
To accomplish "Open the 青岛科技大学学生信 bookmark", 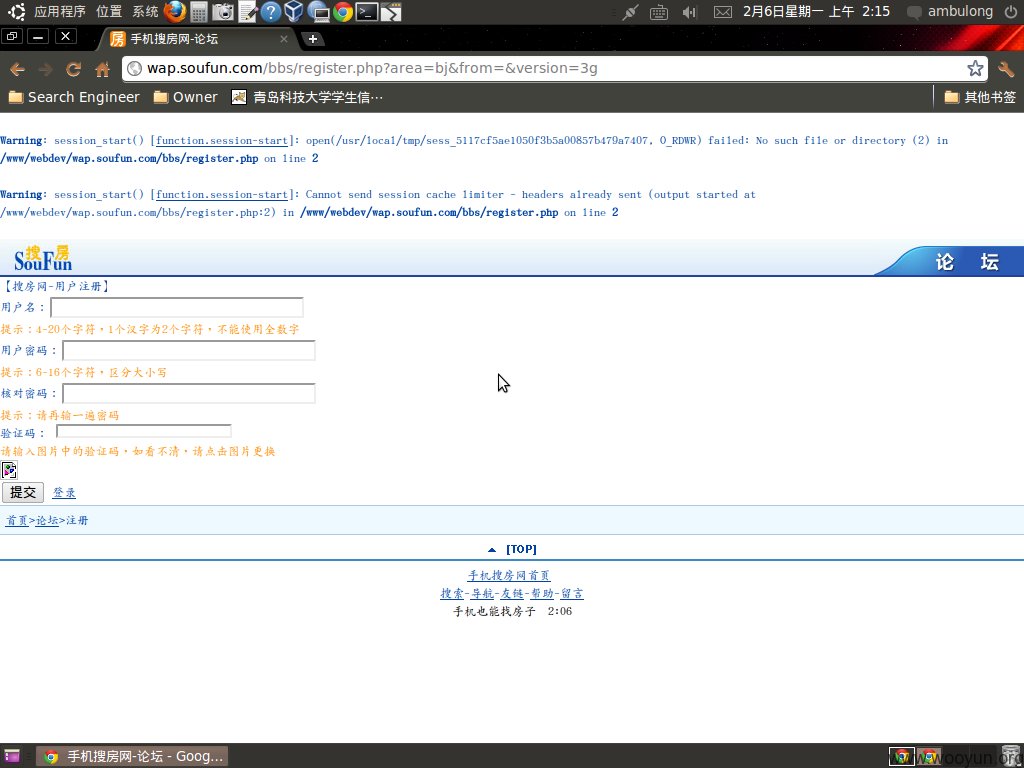I will click(x=308, y=97).
